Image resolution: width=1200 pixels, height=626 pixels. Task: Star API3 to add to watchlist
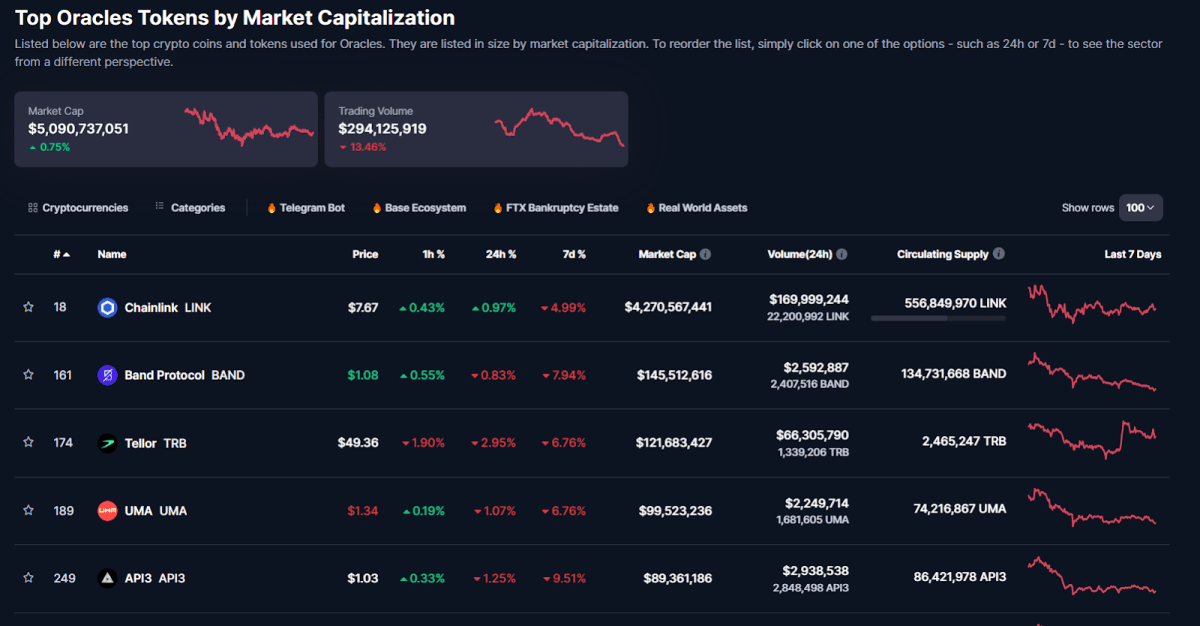pos(28,578)
